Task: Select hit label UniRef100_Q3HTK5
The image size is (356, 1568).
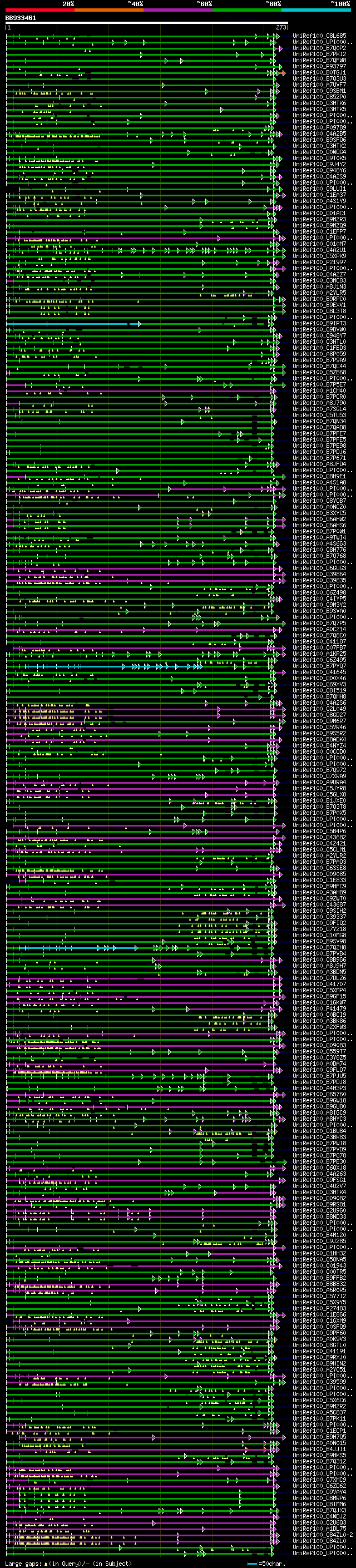Action: (319, 110)
